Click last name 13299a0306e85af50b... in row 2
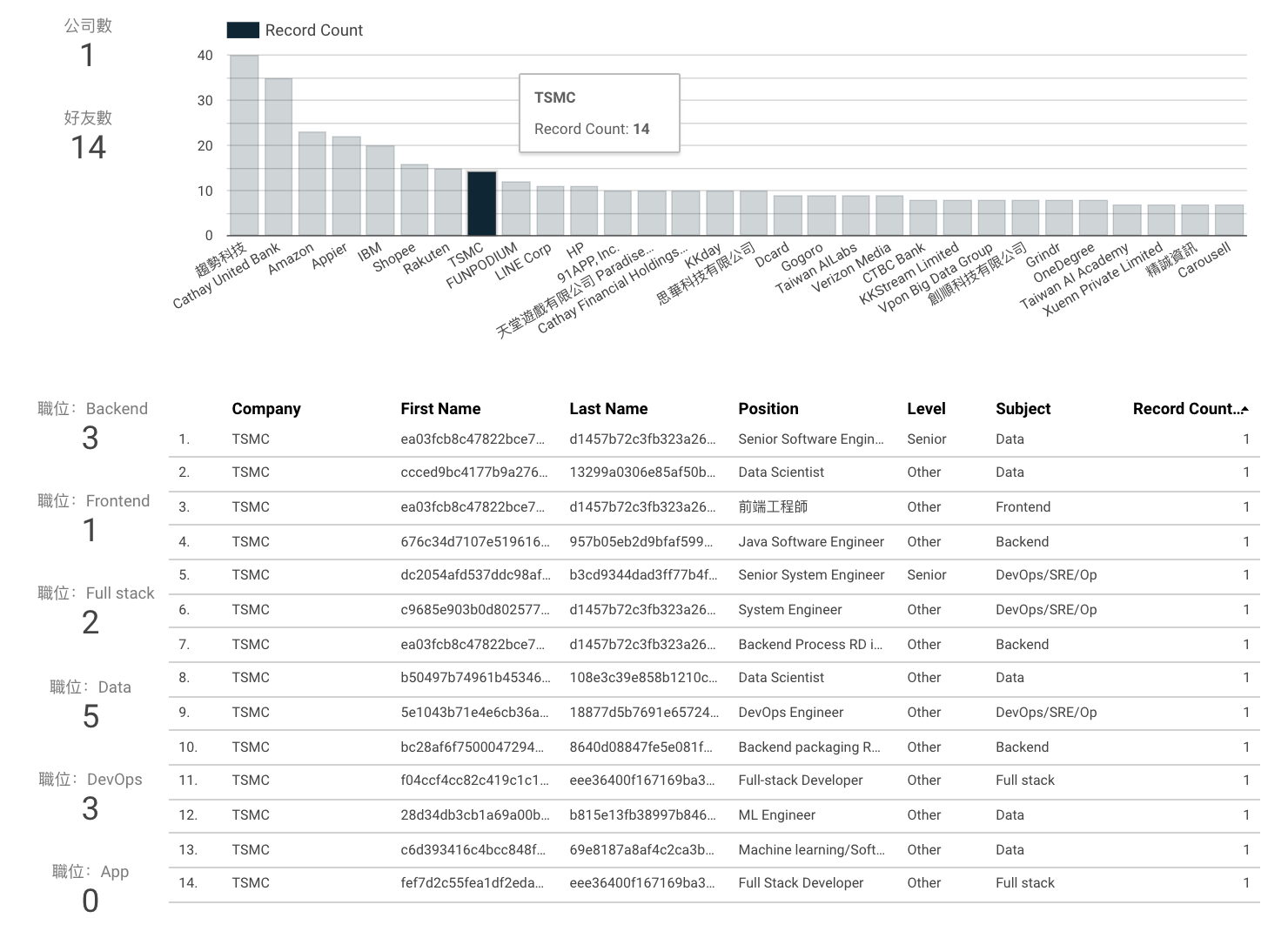 pos(642,472)
